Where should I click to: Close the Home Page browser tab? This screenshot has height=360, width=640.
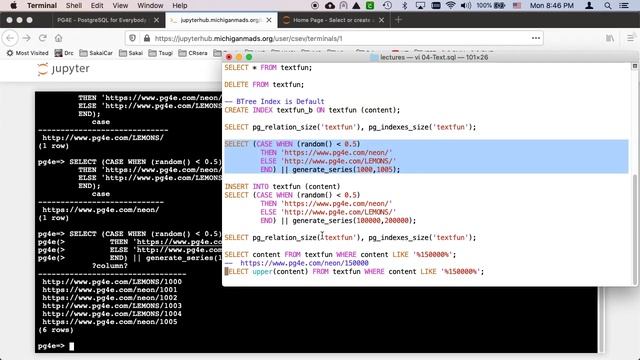click(x=381, y=20)
